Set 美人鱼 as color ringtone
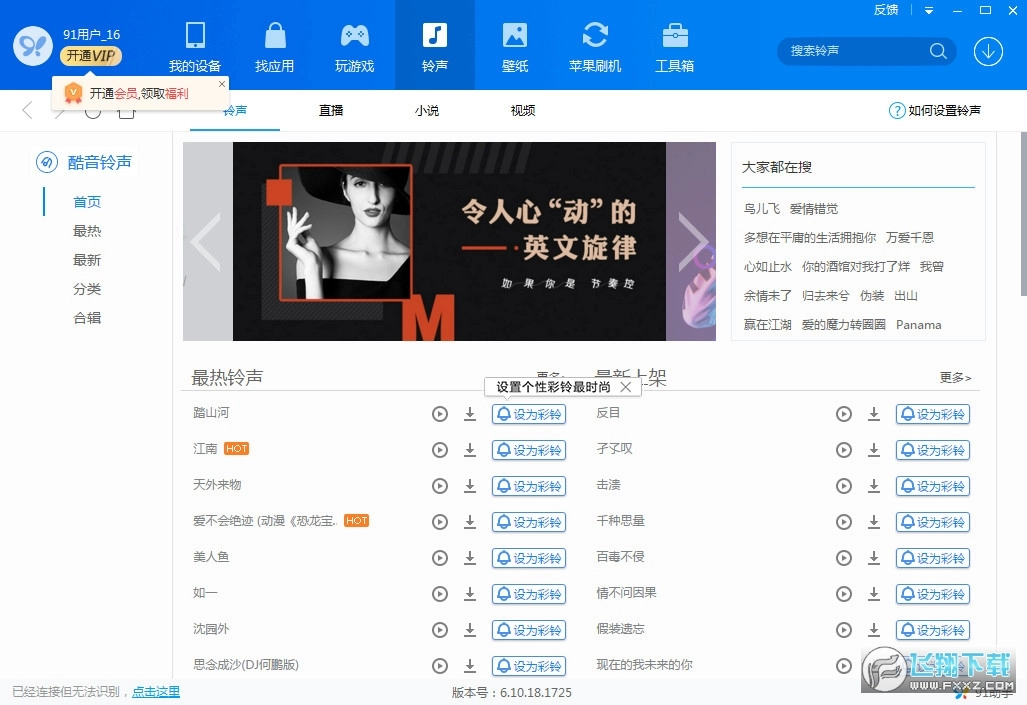The height and width of the screenshot is (705, 1027). pyautogui.click(x=529, y=557)
